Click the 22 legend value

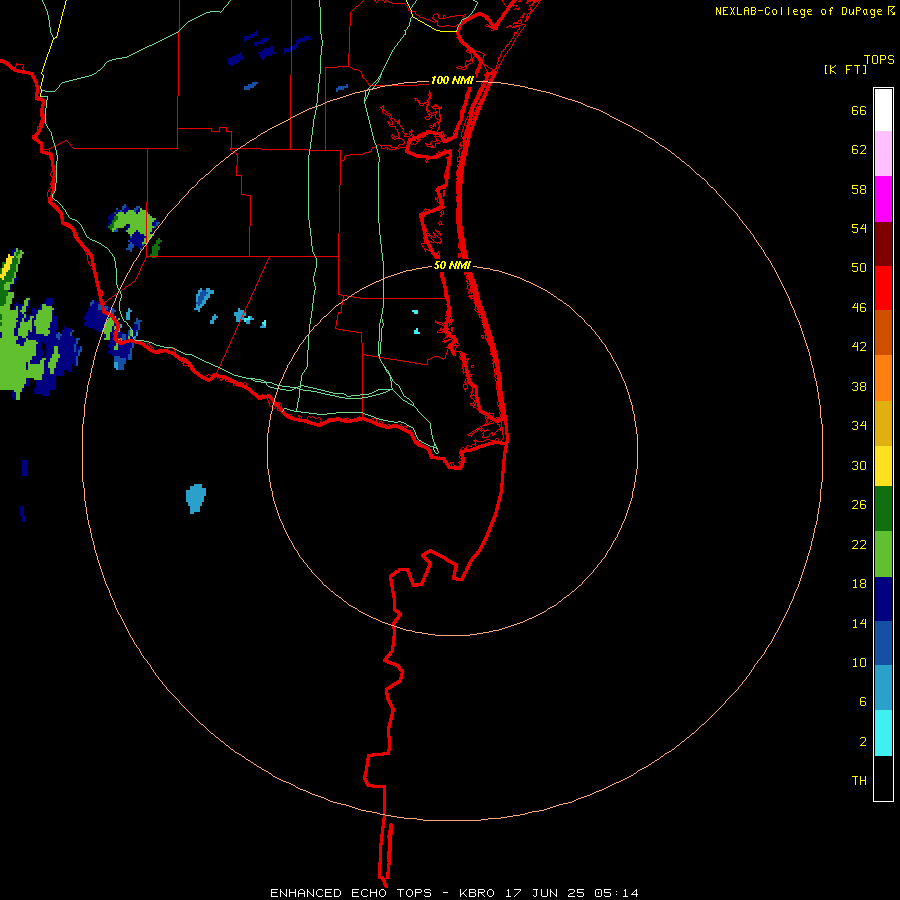point(859,544)
